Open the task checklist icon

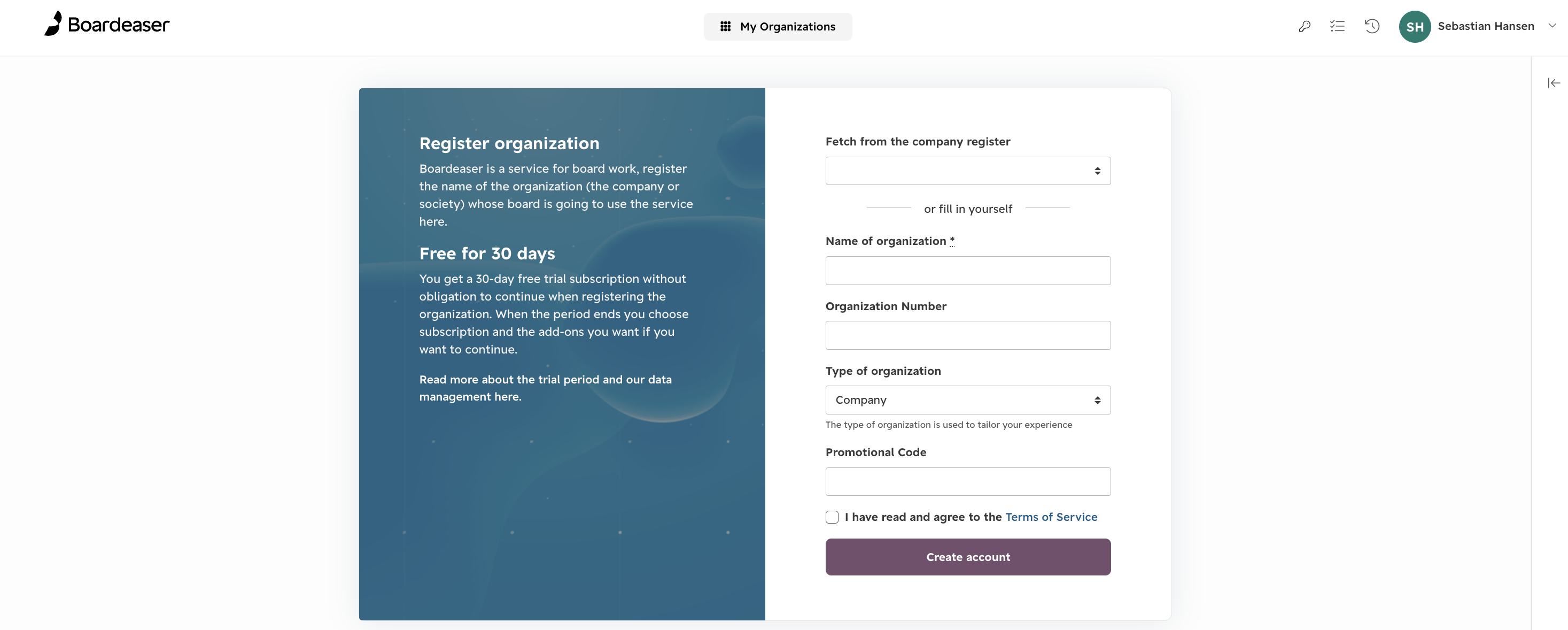point(1337,26)
